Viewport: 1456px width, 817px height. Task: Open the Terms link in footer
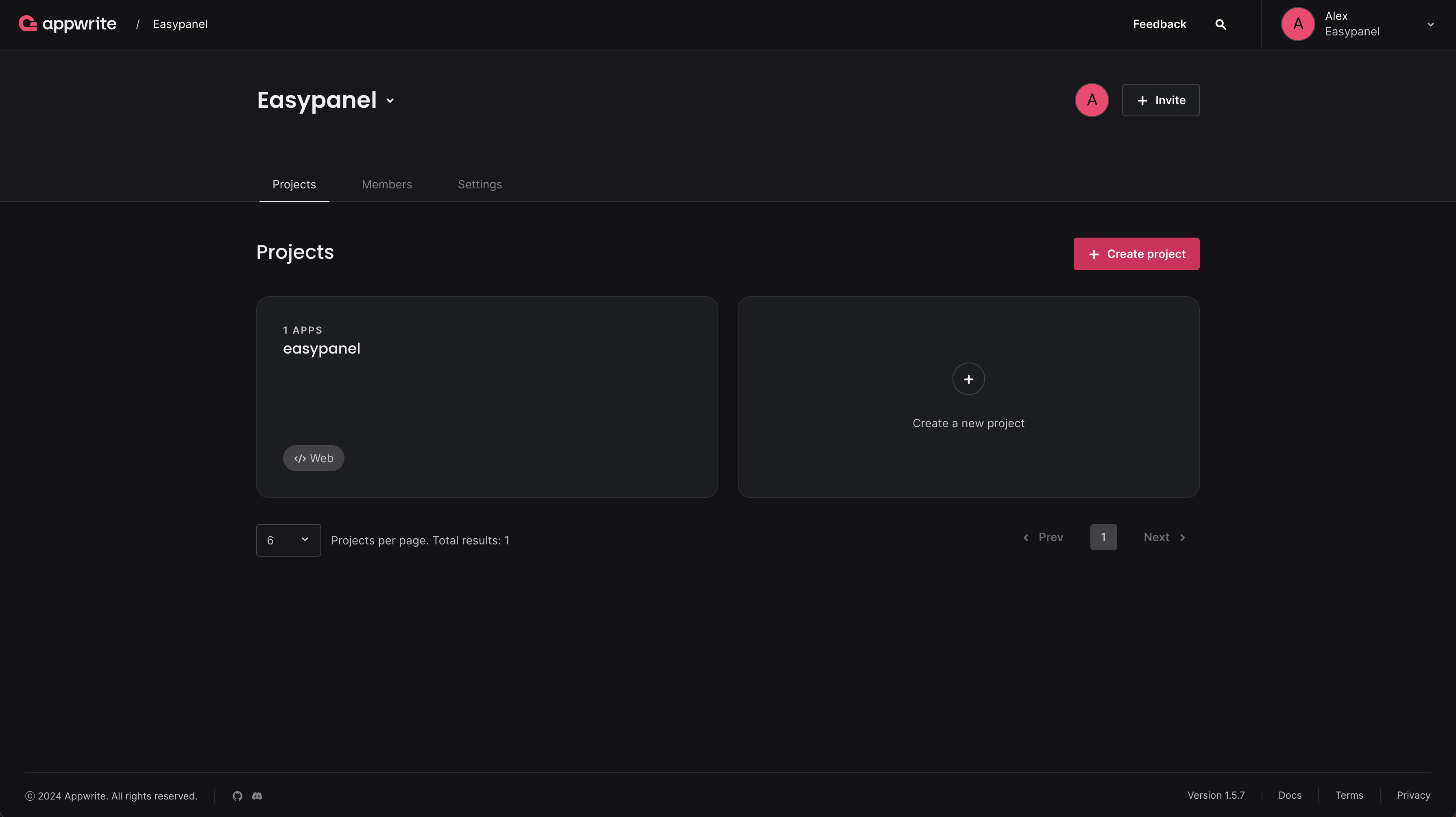1349,795
